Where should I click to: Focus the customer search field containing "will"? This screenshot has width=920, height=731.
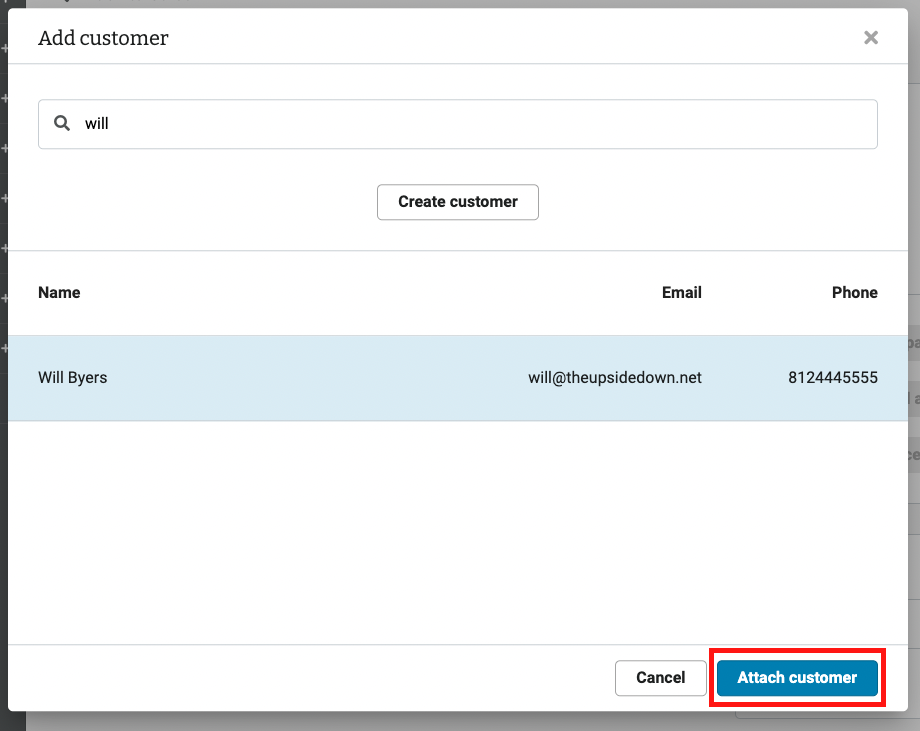point(470,124)
